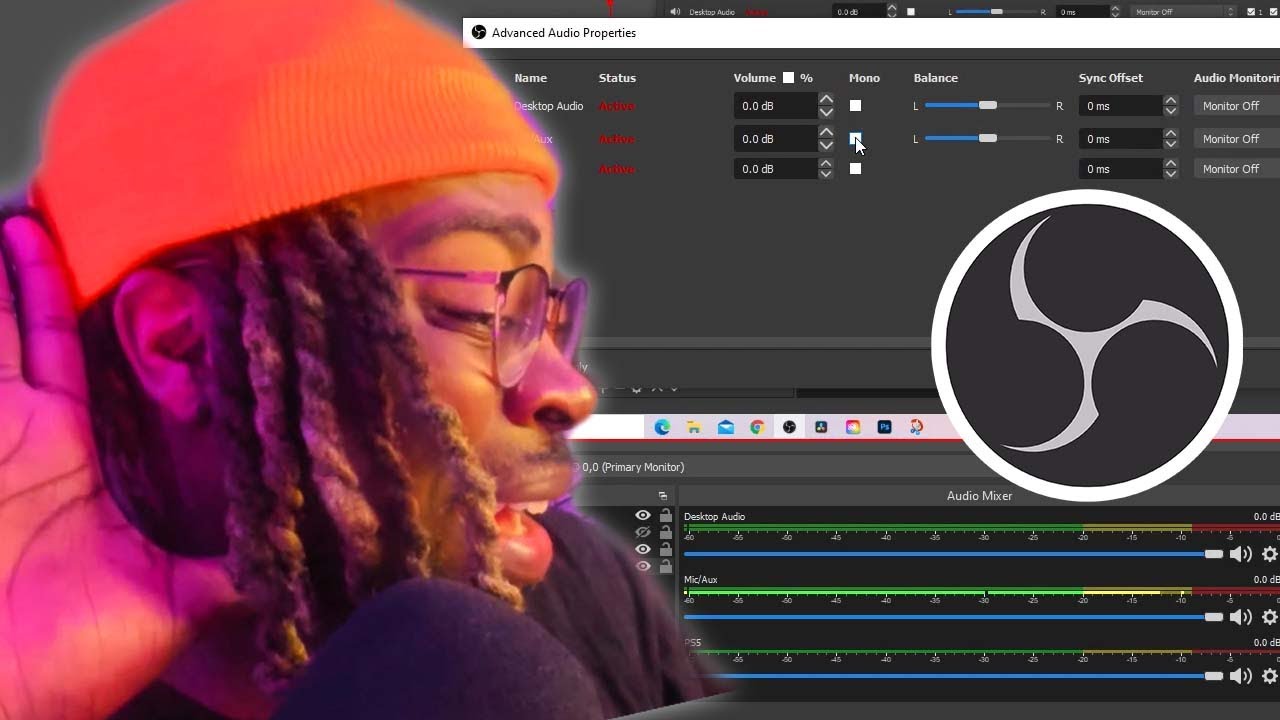The width and height of the screenshot is (1280, 720).
Task: Open Microsoft Edge from the taskbar
Action: pos(662,427)
